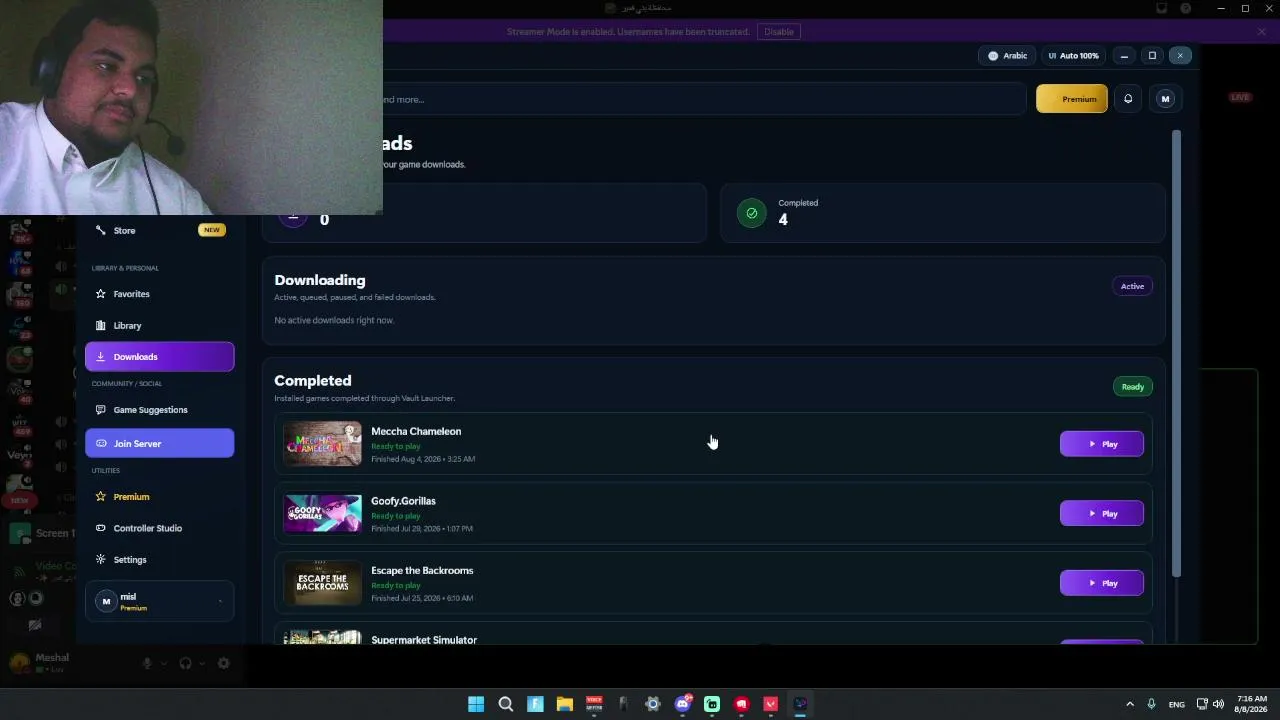This screenshot has height=720, width=1280.
Task: Click the gear icon beside Settings
Action: click(x=100, y=560)
